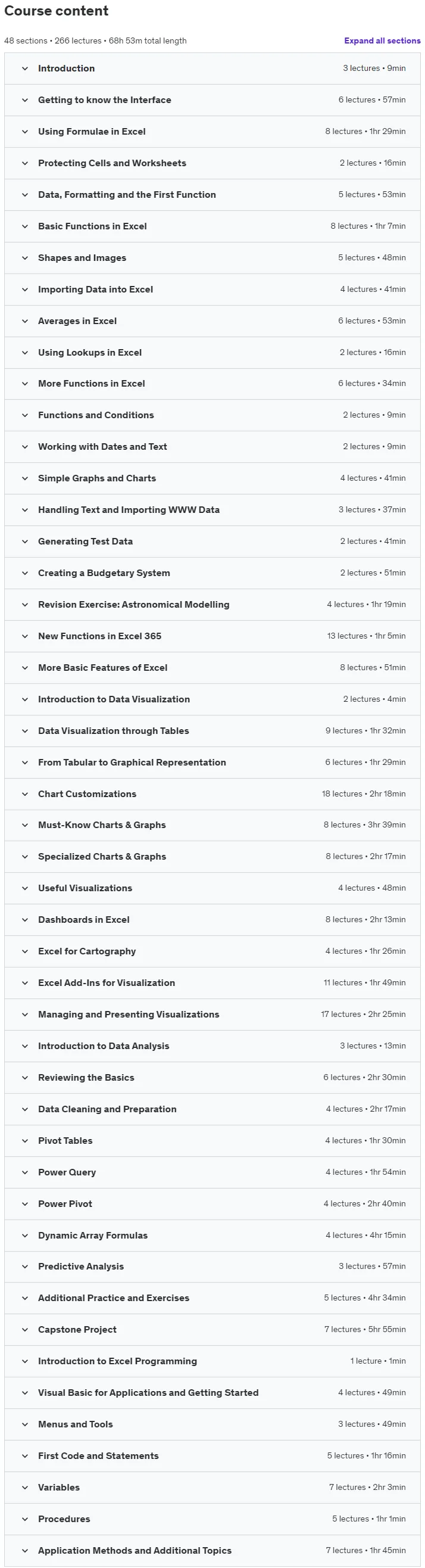Expand the Introduction section chevron
425x1568 pixels.
25,69
